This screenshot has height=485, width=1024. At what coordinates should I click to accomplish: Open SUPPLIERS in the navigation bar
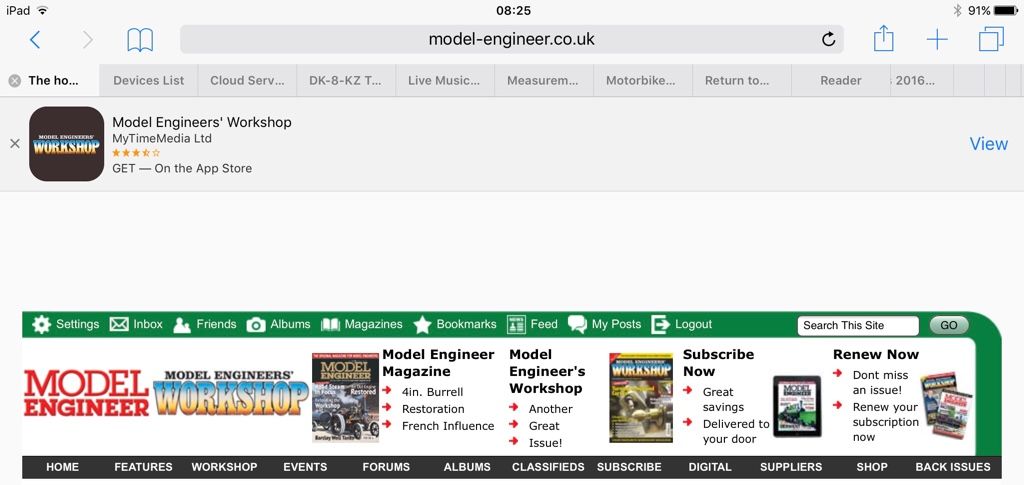791,467
